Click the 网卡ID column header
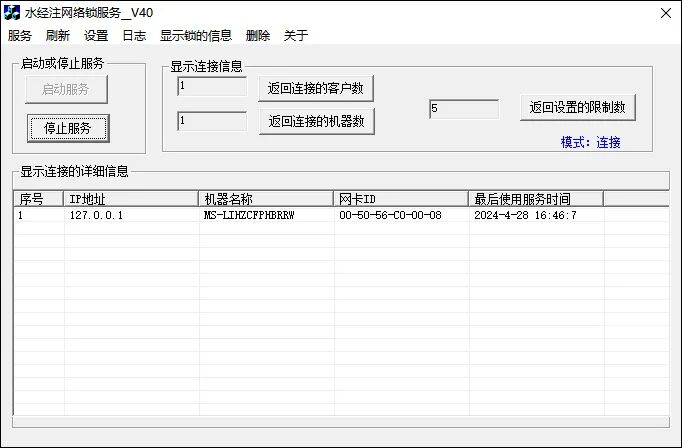Screen dimensions: 682x448 [x=401, y=199]
